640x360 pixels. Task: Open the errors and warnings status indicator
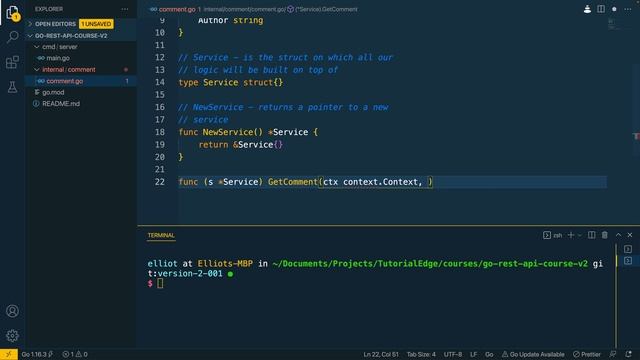pos(75,354)
